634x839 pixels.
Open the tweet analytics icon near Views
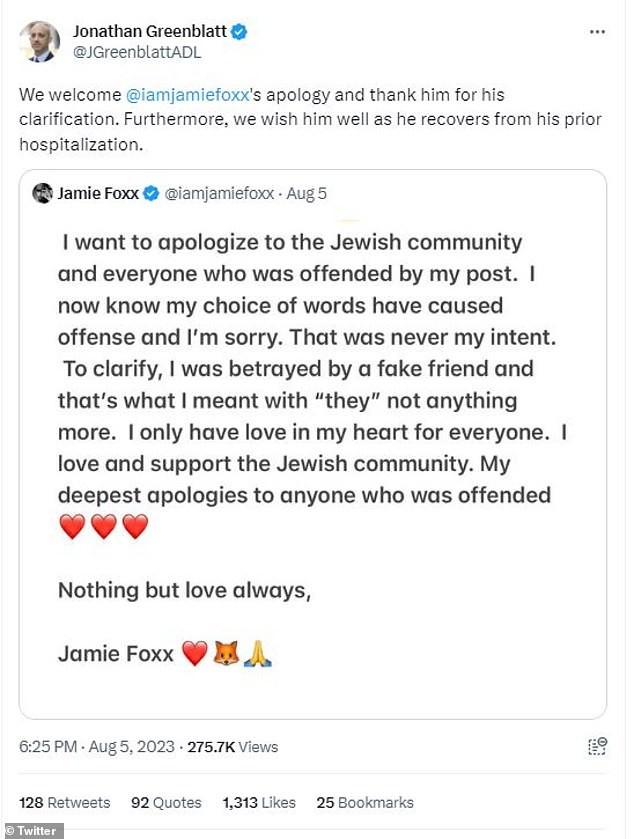597,746
